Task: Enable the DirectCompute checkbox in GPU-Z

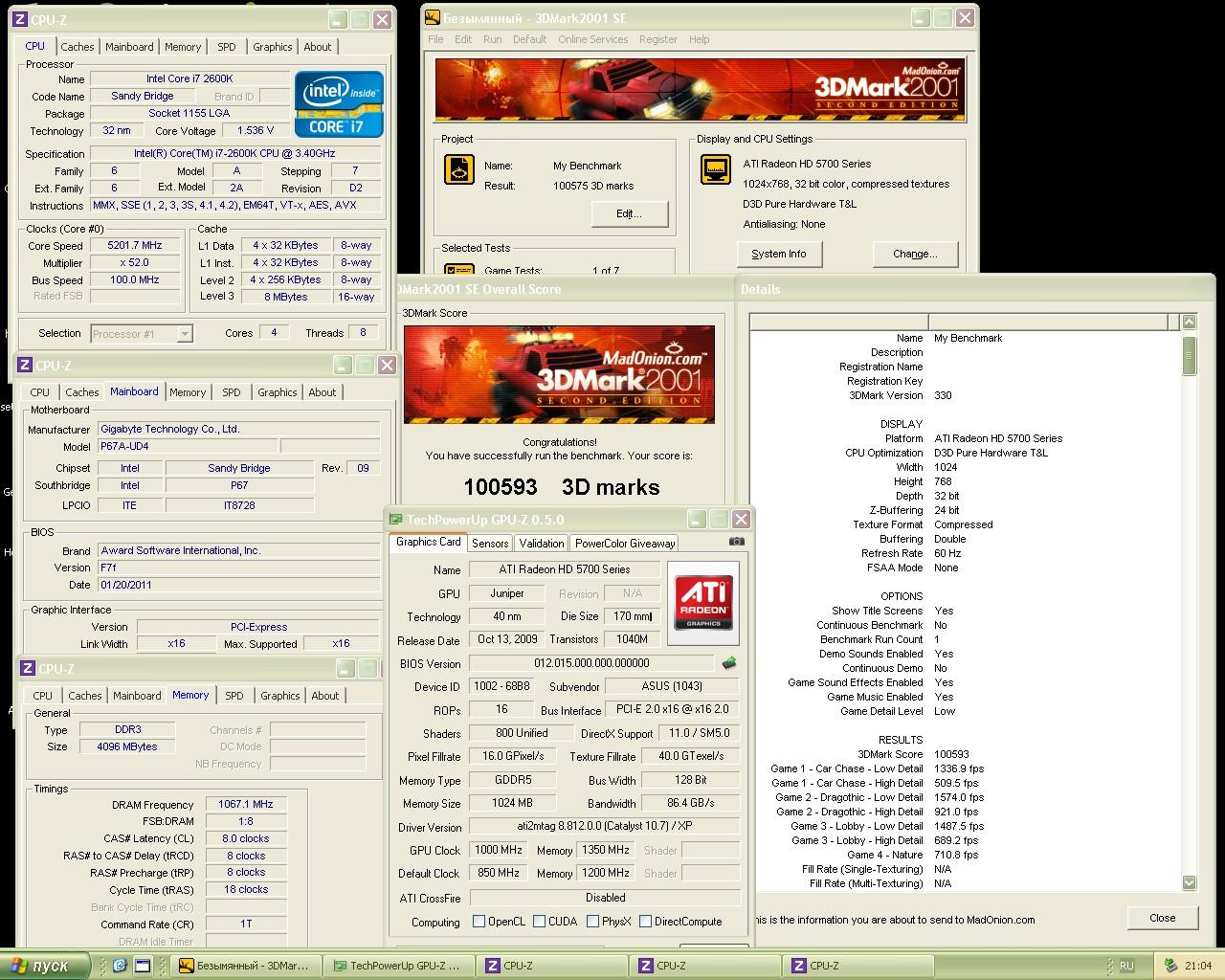Action: click(647, 922)
